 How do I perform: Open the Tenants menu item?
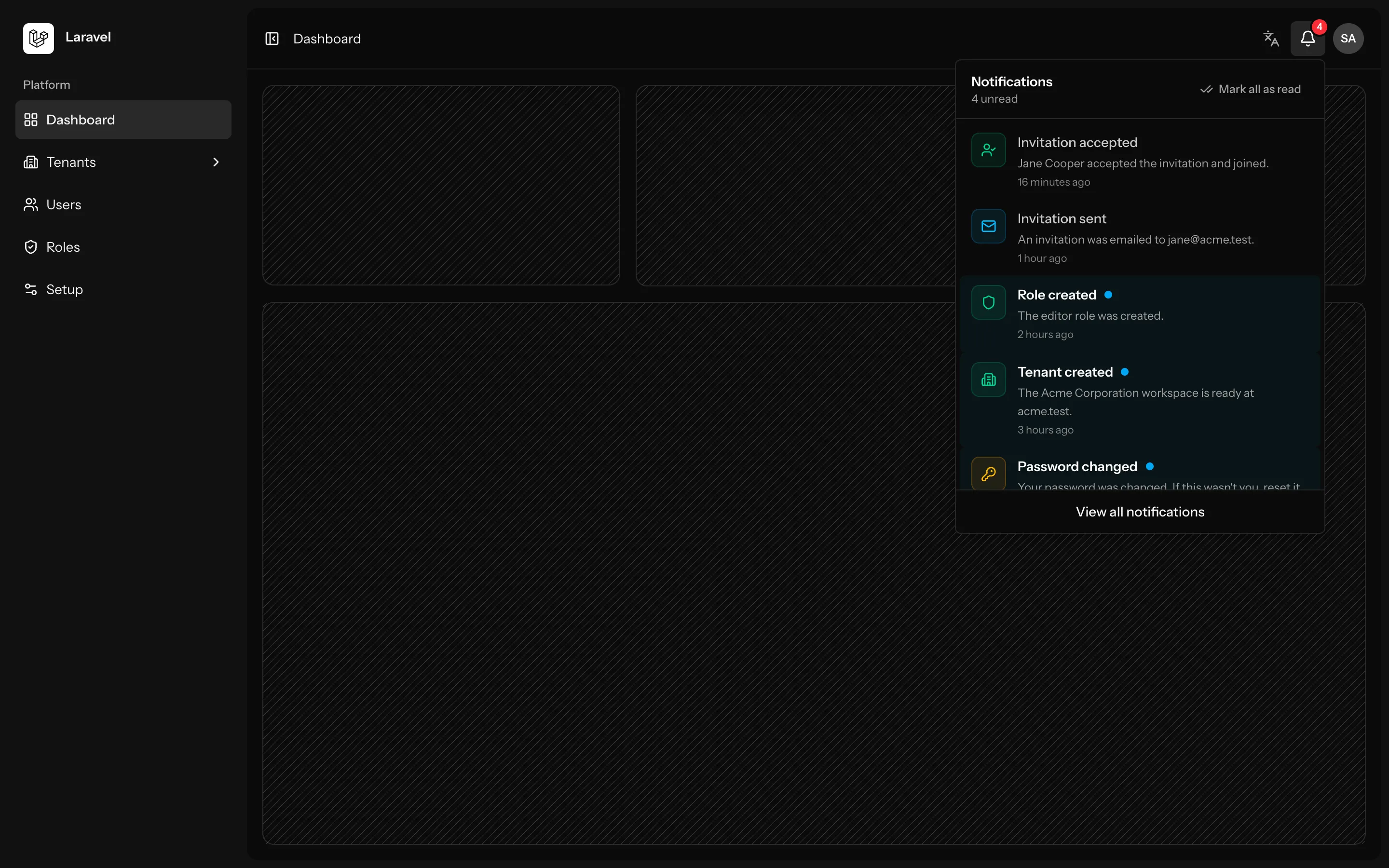[x=123, y=162]
